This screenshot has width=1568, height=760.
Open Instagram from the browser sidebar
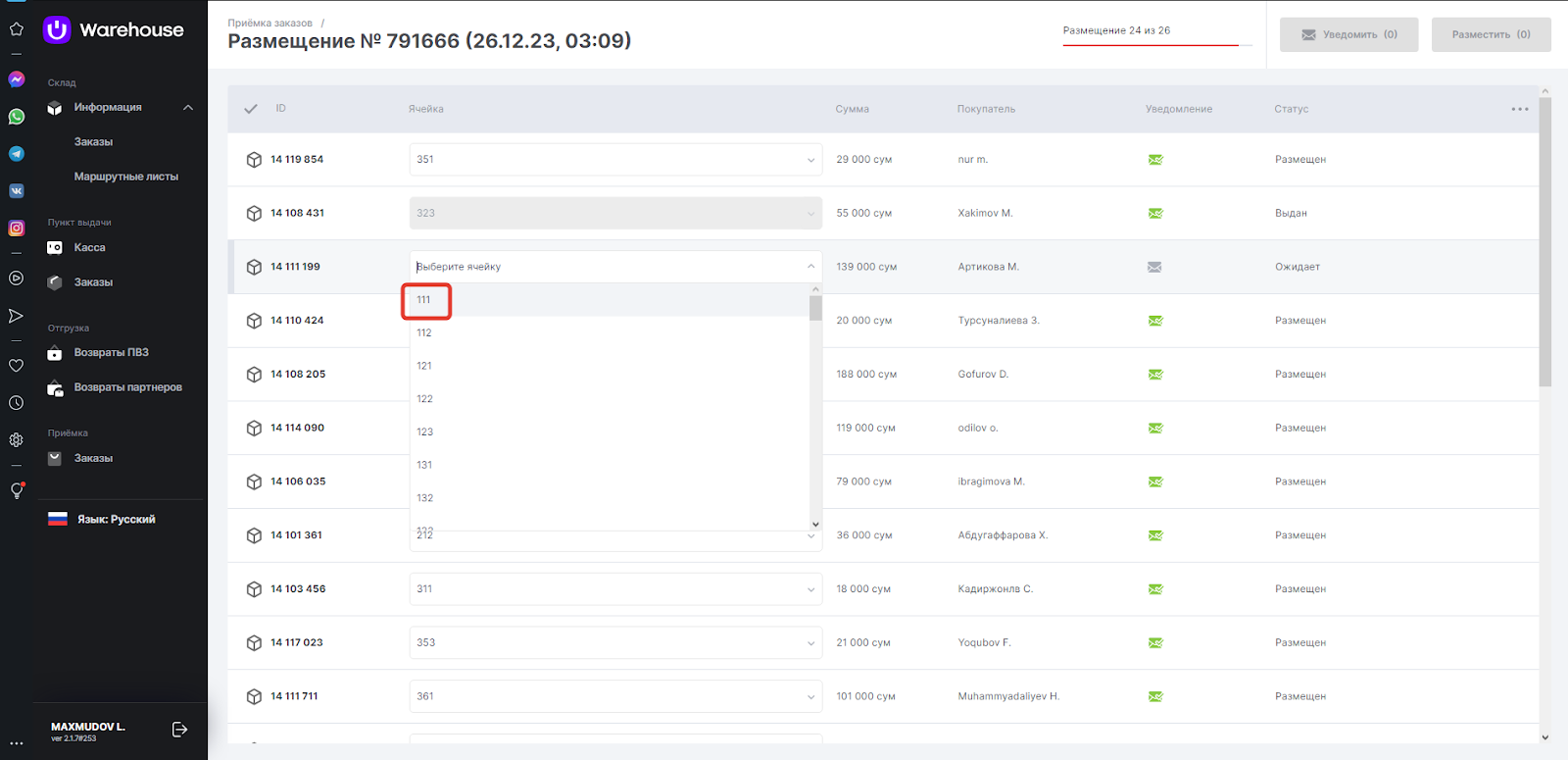pyautogui.click(x=16, y=228)
